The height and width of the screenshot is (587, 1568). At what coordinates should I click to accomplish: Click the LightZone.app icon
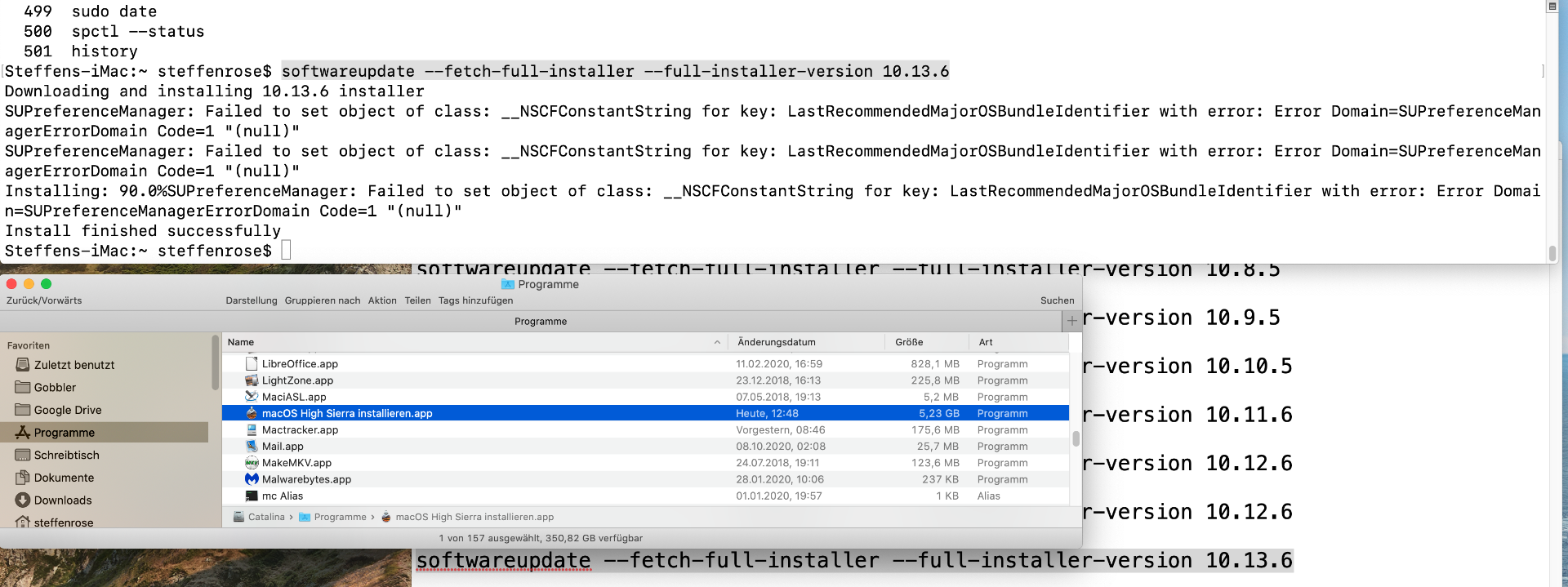[x=252, y=380]
